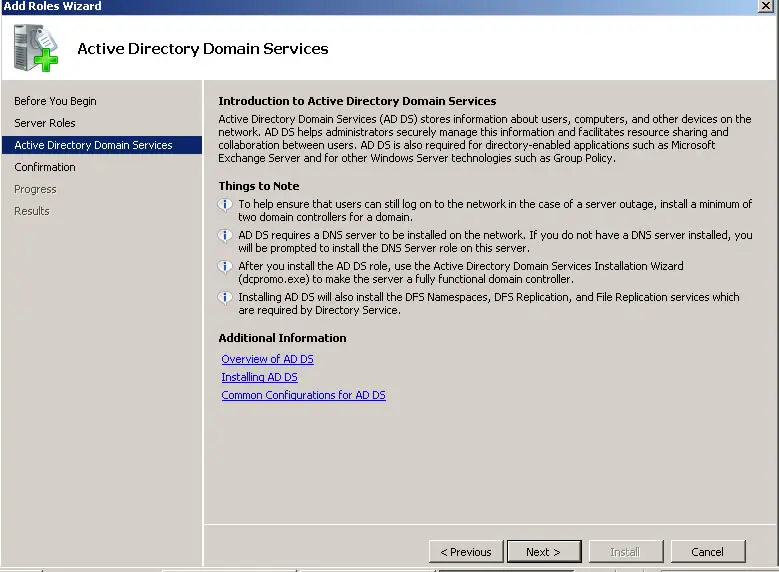Image resolution: width=779 pixels, height=572 pixels.
Task: Go to Before You Begin step
Action: tap(55, 101)
